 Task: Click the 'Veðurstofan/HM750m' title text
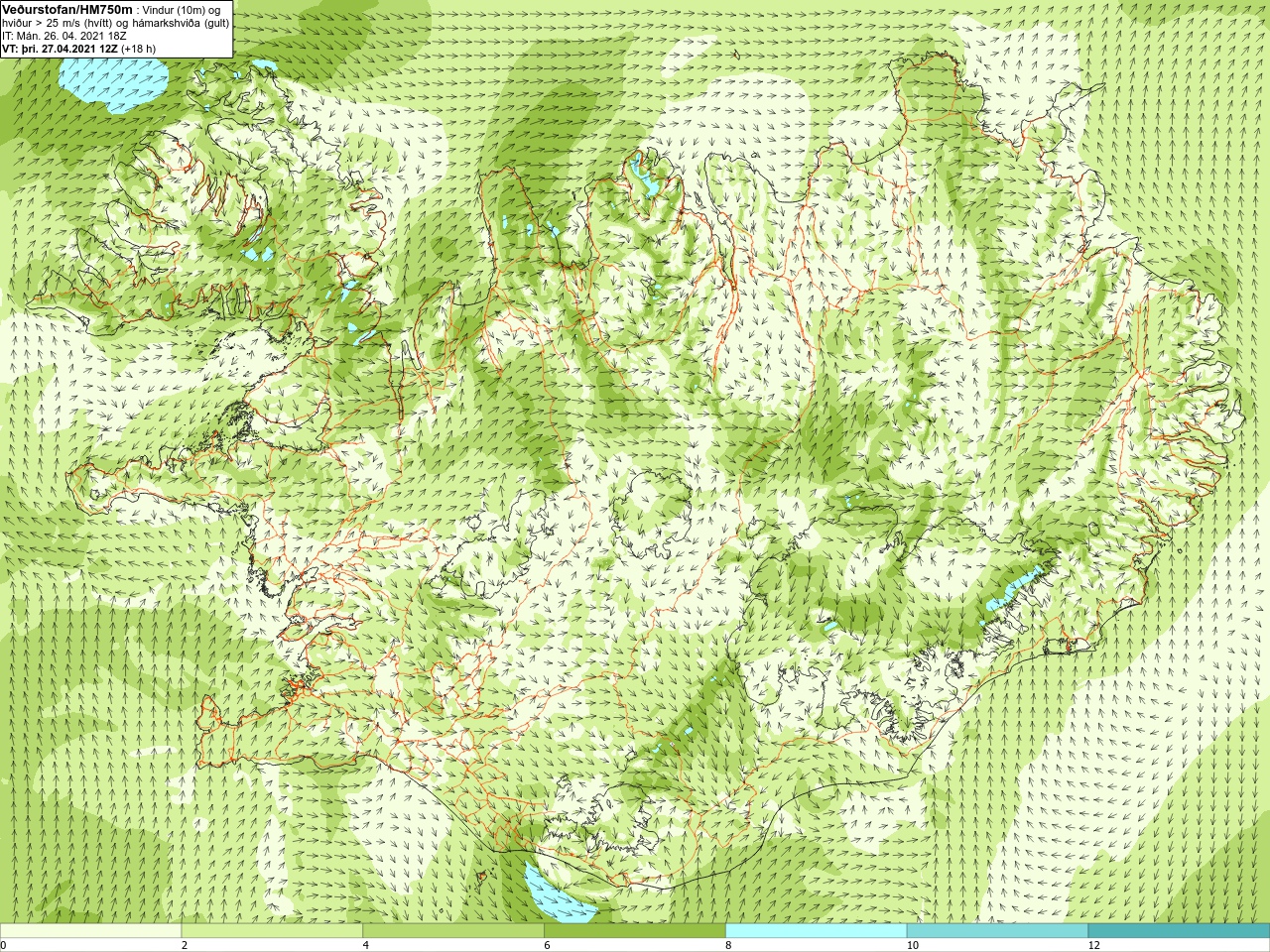(x=66, y=9)
